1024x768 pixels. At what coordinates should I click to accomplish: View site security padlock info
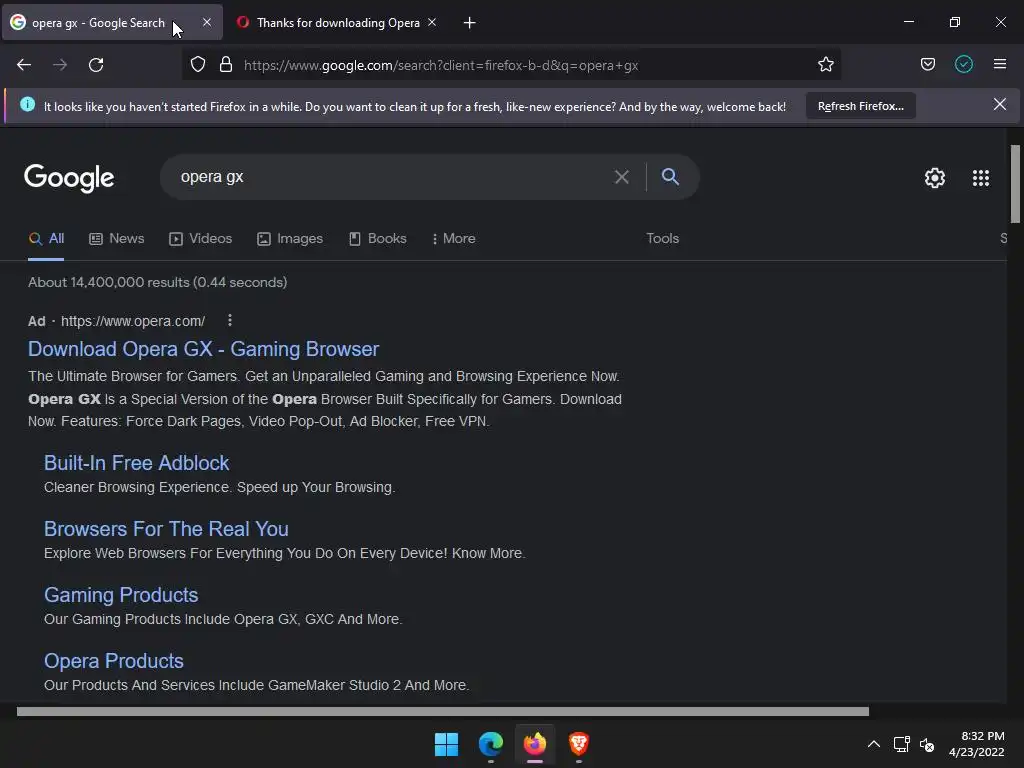tap(226, 65)
